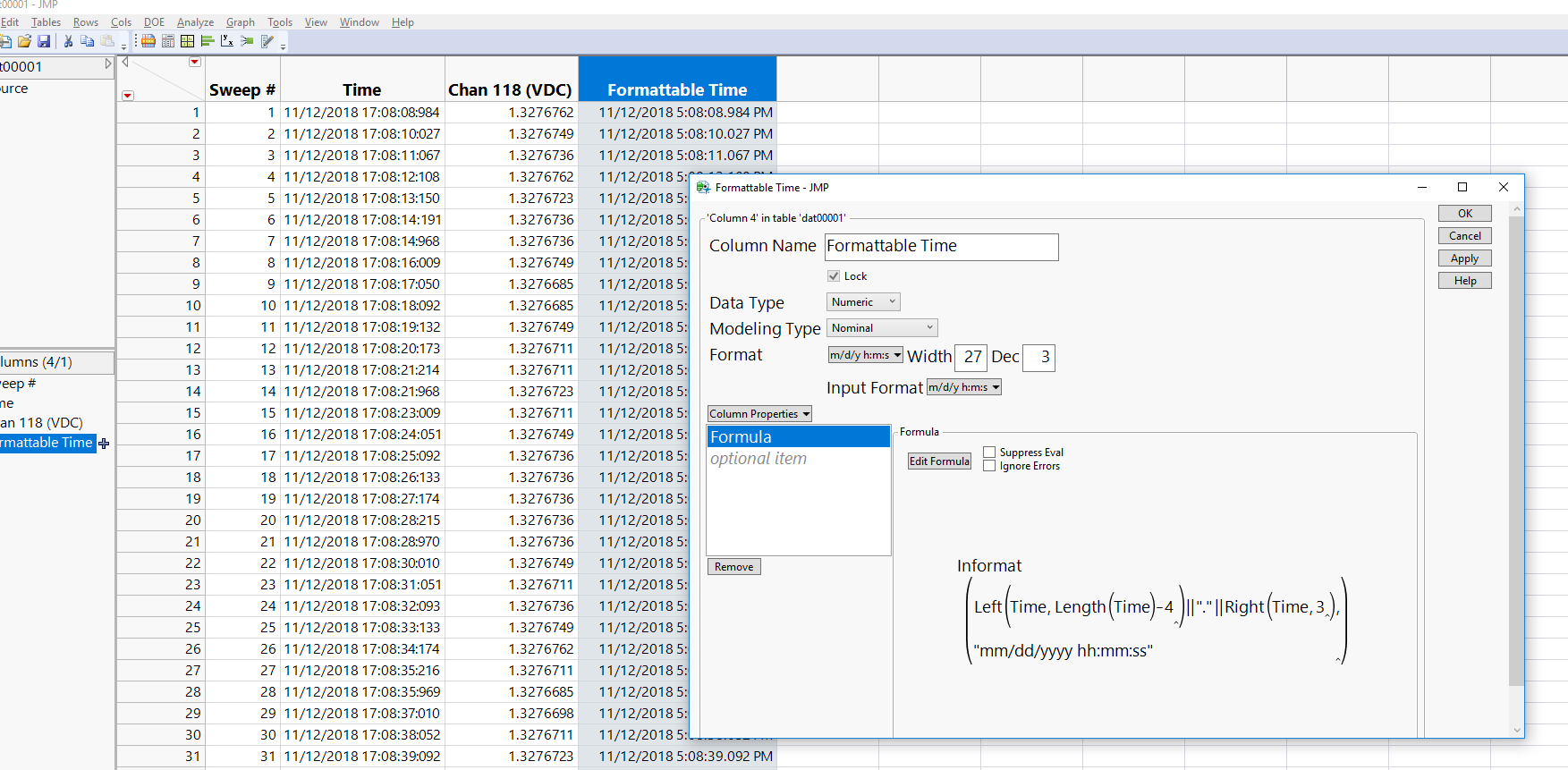This screenshot has height=770, width=1568.
Task: Click the Save floppy disk icon
Action: (44, 41)
